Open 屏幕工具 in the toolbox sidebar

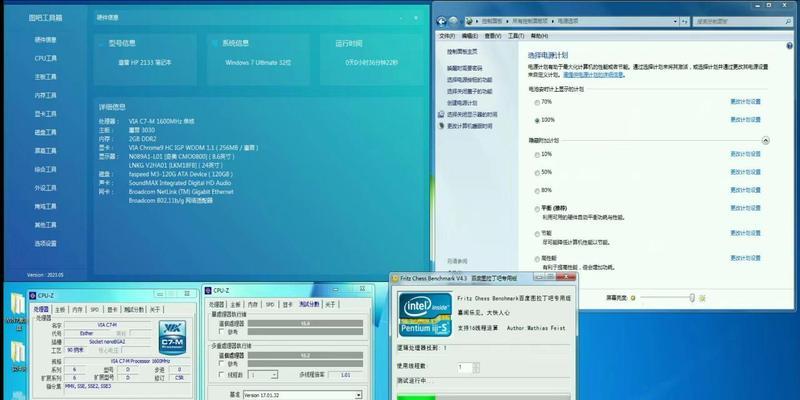point(45,151)
